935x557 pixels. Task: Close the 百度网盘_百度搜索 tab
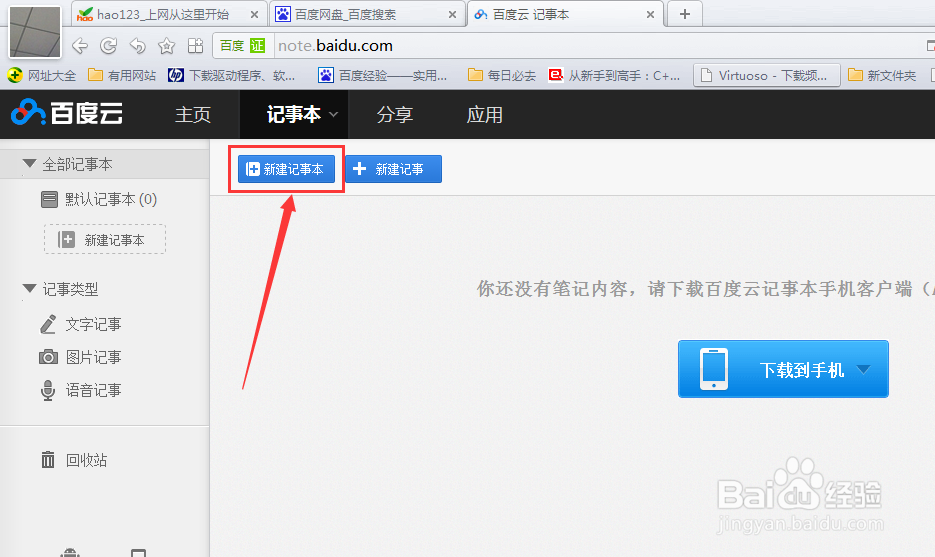point(453,15)
